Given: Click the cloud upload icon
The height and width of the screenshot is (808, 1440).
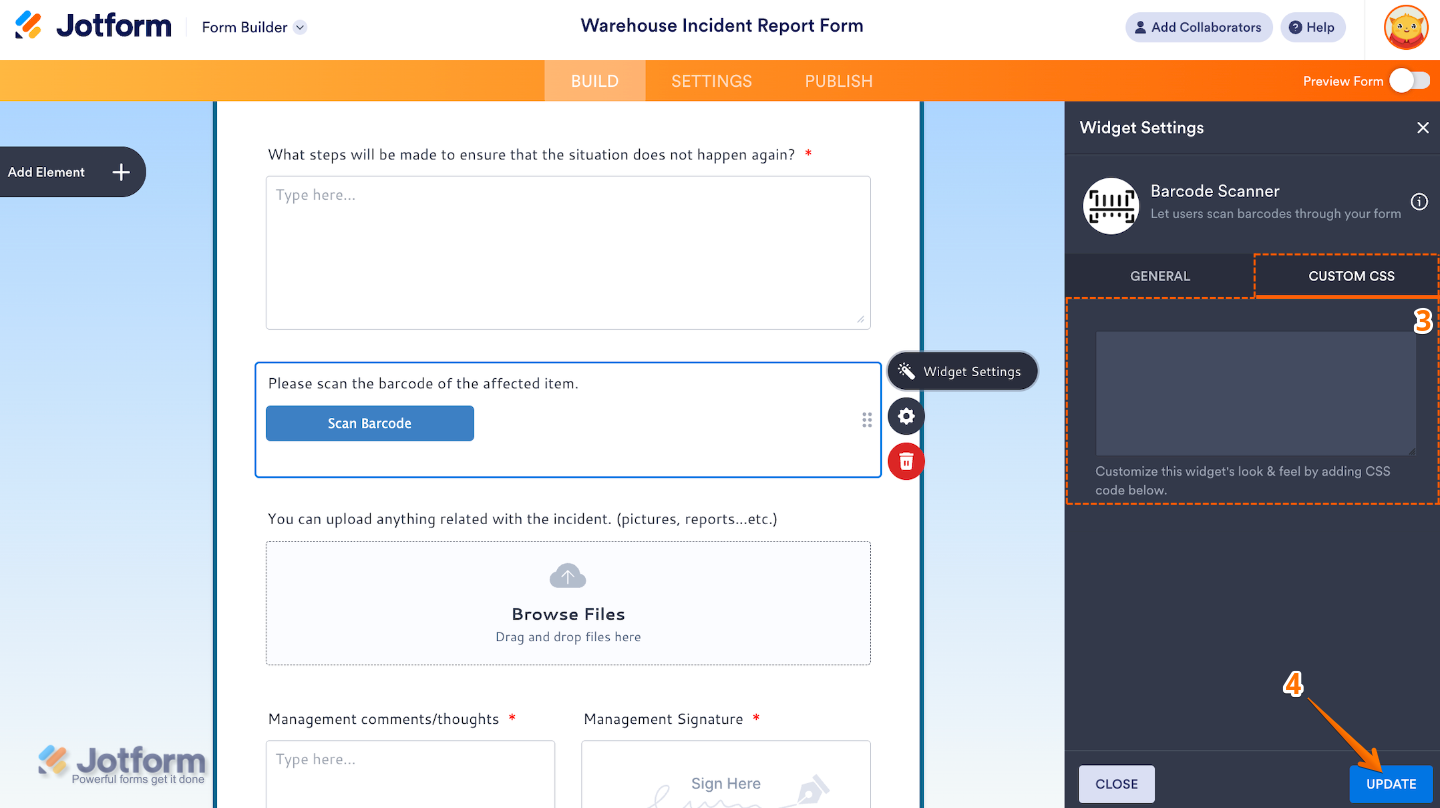Looking at the screenshot, I should coord(568,576).
